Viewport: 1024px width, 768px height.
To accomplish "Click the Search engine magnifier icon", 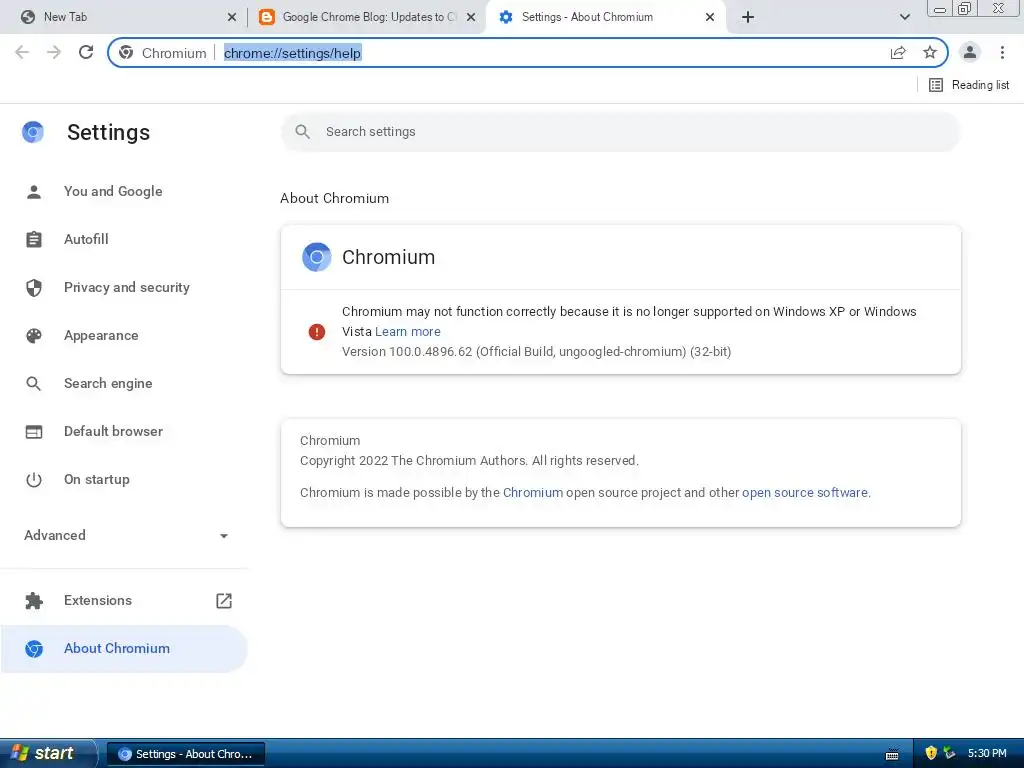I will (x=33, y=383).
